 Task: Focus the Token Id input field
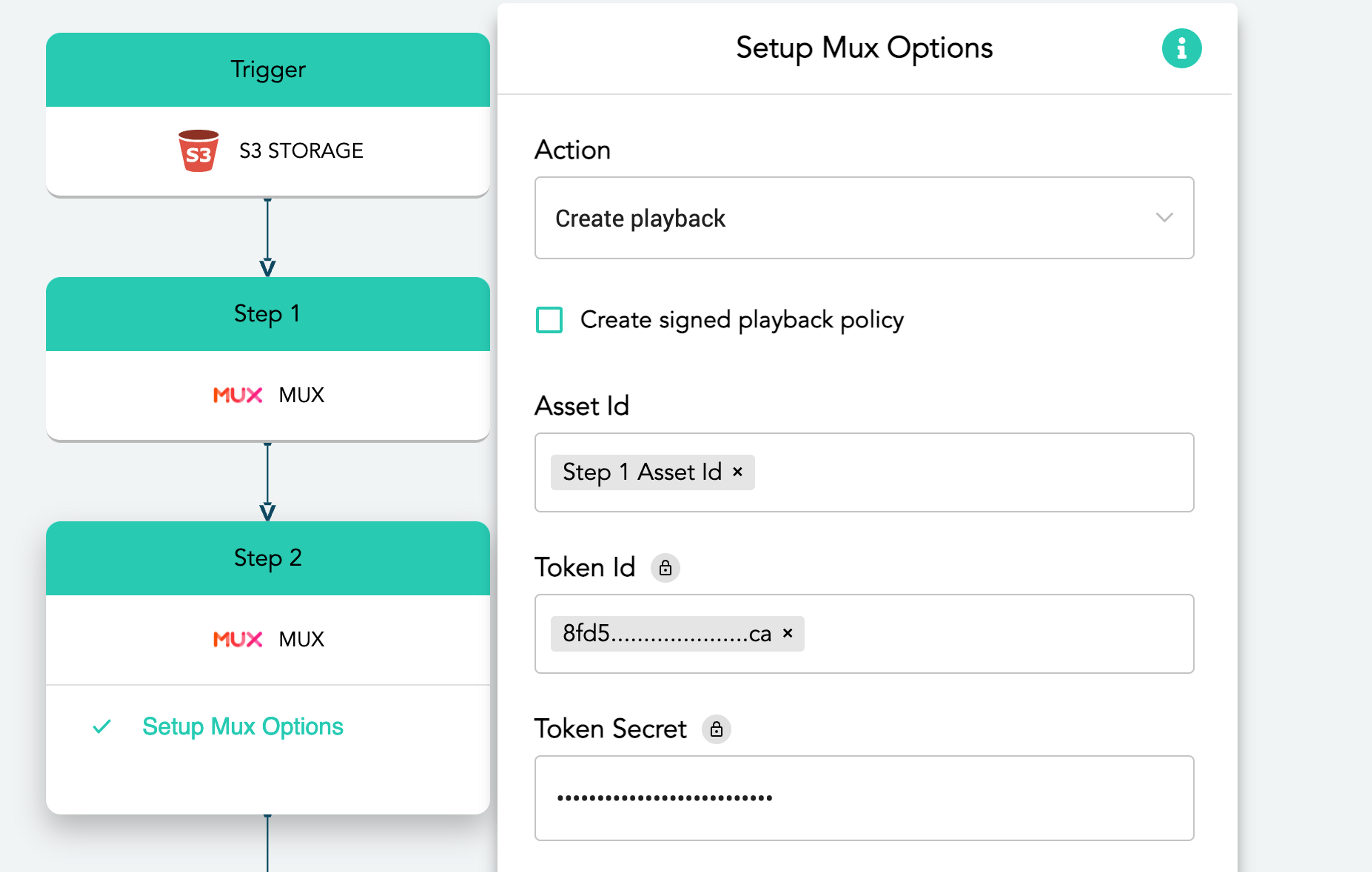coord(864,634)
